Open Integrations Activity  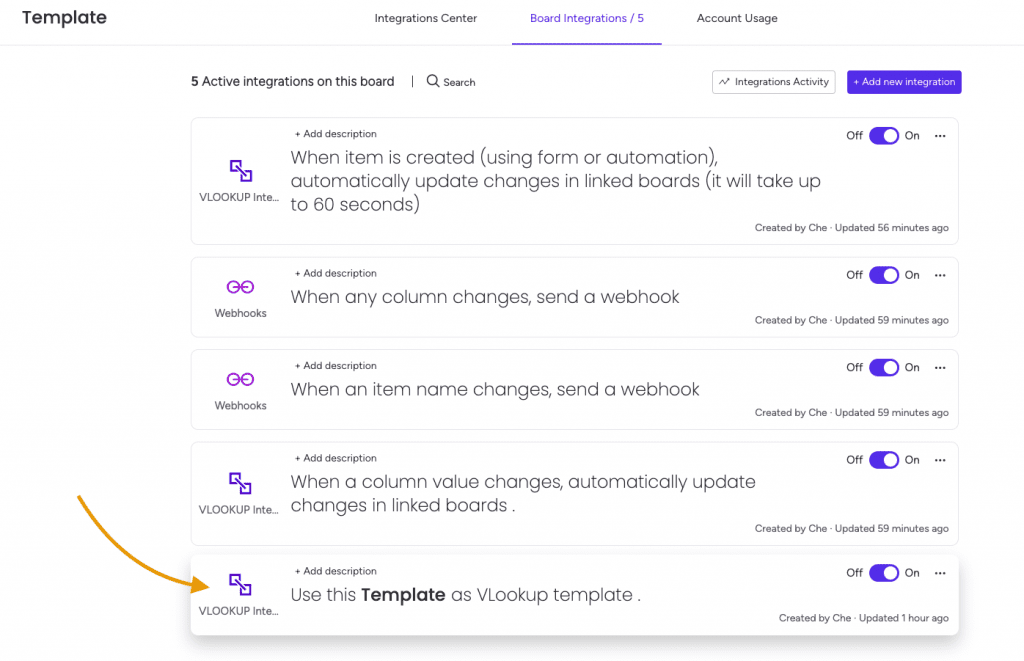pos(773,82)
